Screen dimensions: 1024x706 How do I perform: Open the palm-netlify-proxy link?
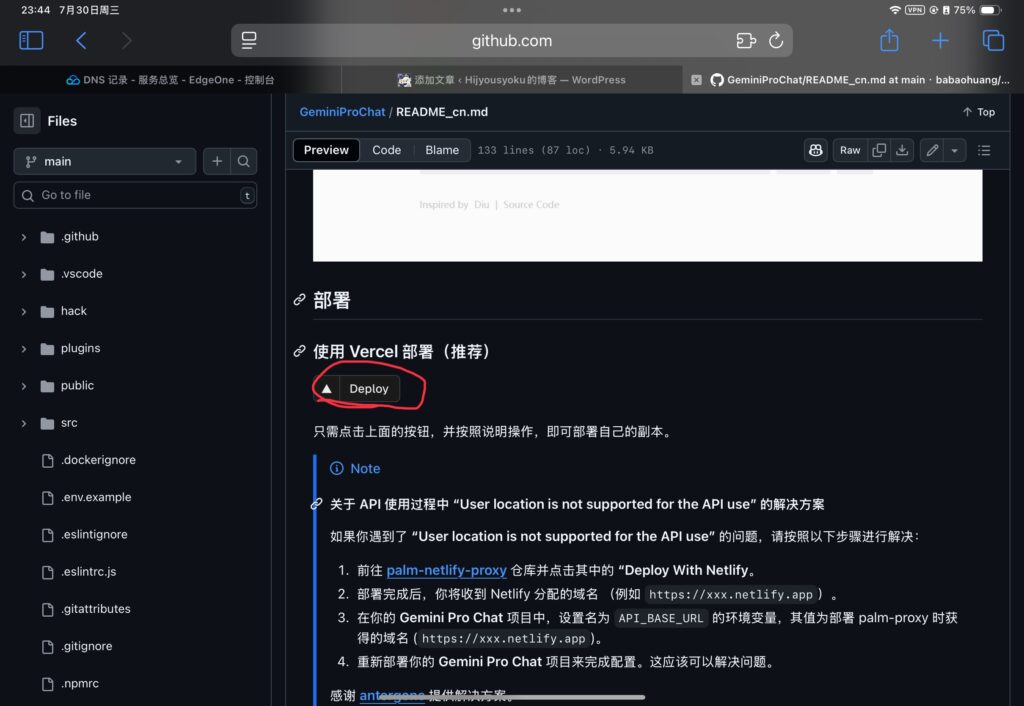pyautogui.click(x=447, y=570)
